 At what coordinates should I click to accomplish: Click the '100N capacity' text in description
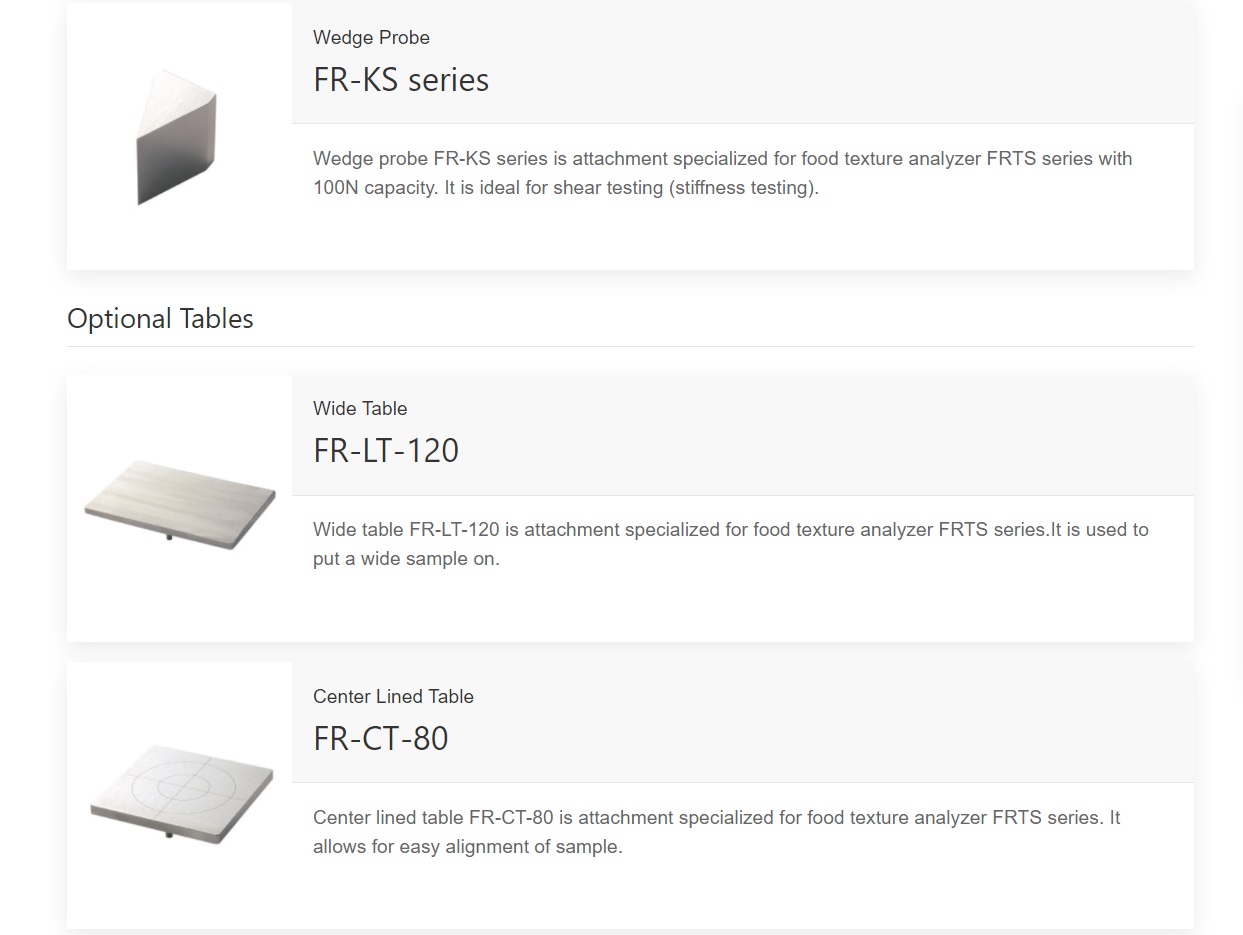point(375,188)
